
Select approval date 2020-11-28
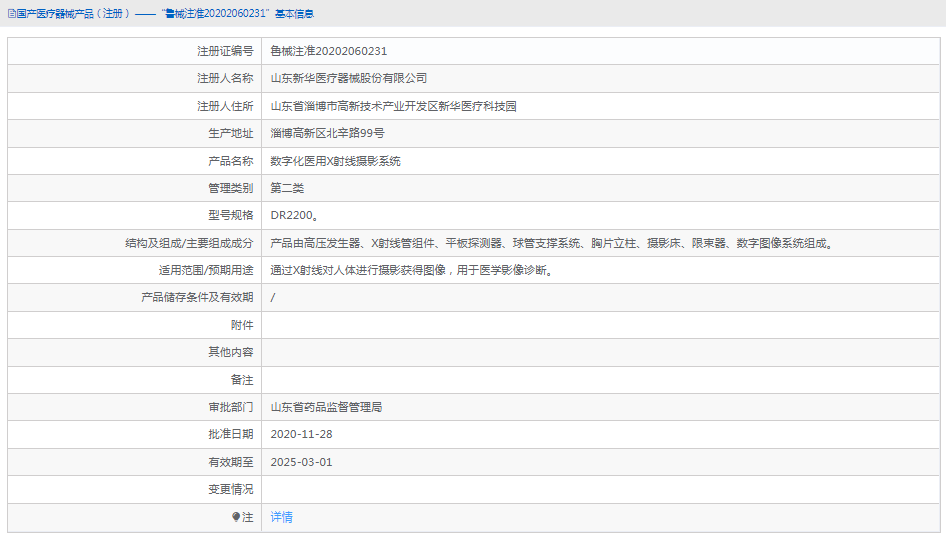pos(301,434)
